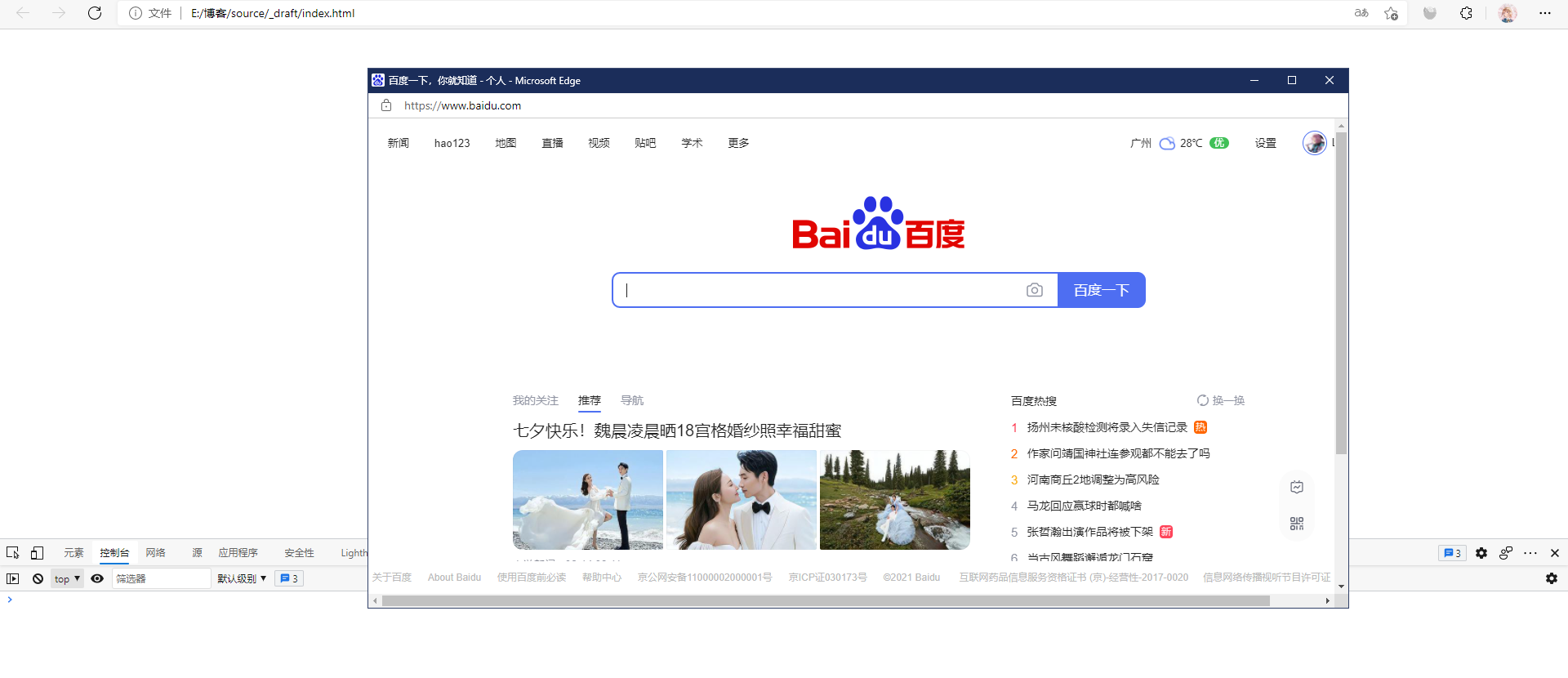Click the lock icon in Baidu popup

pos(386,105)
